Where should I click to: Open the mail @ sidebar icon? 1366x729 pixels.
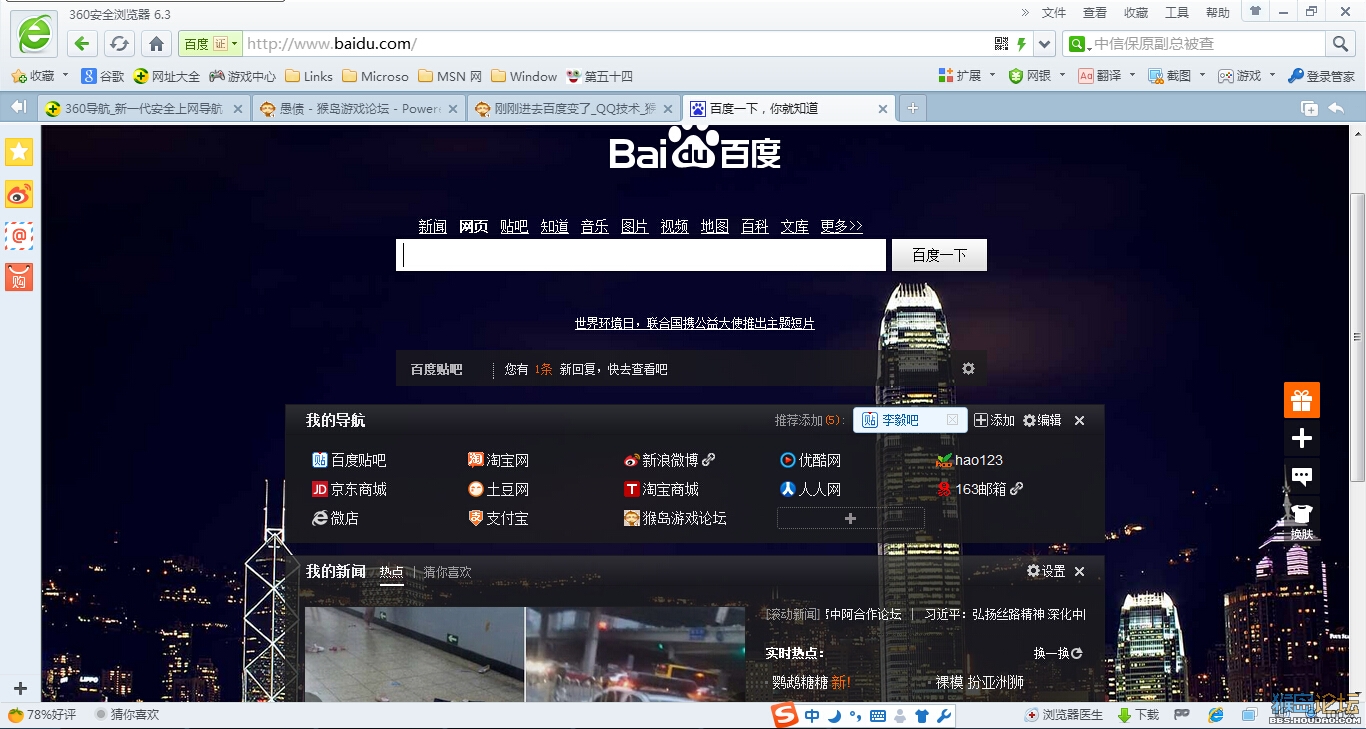click(x=19, y=236)
